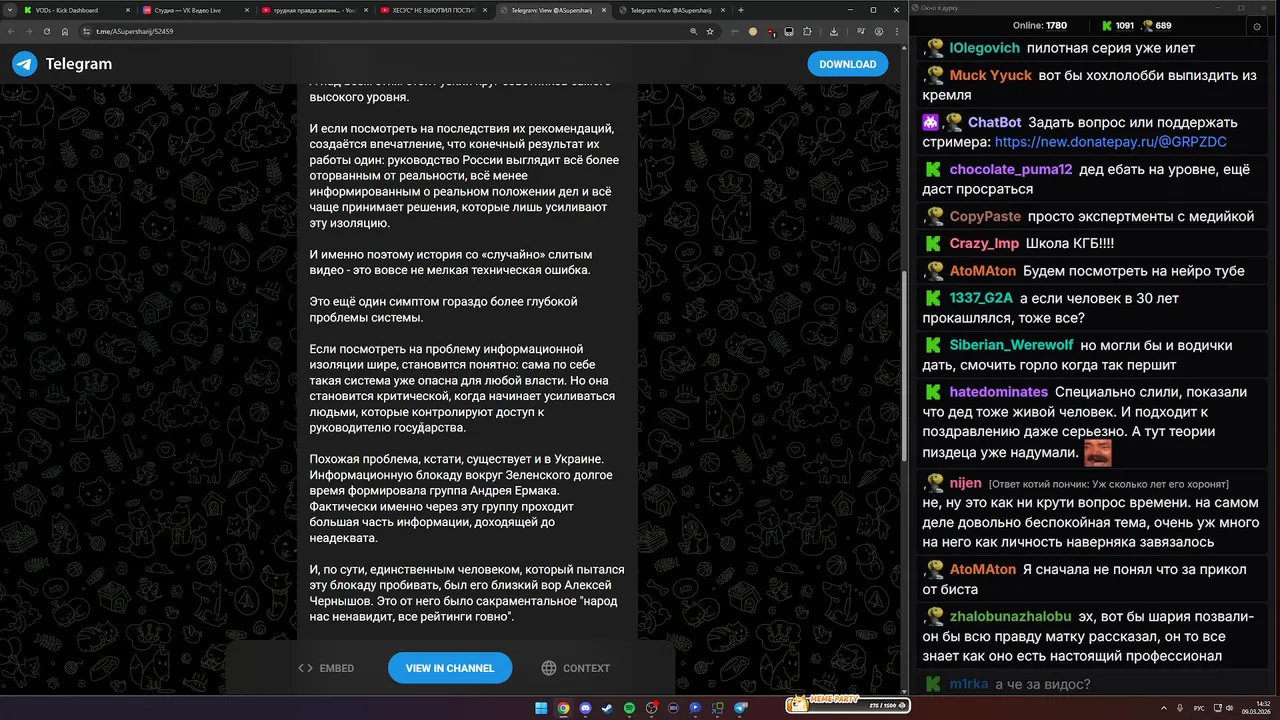Screen dimensions: 1280x720
Task: Click username nijen in chat
Action: 965,483
